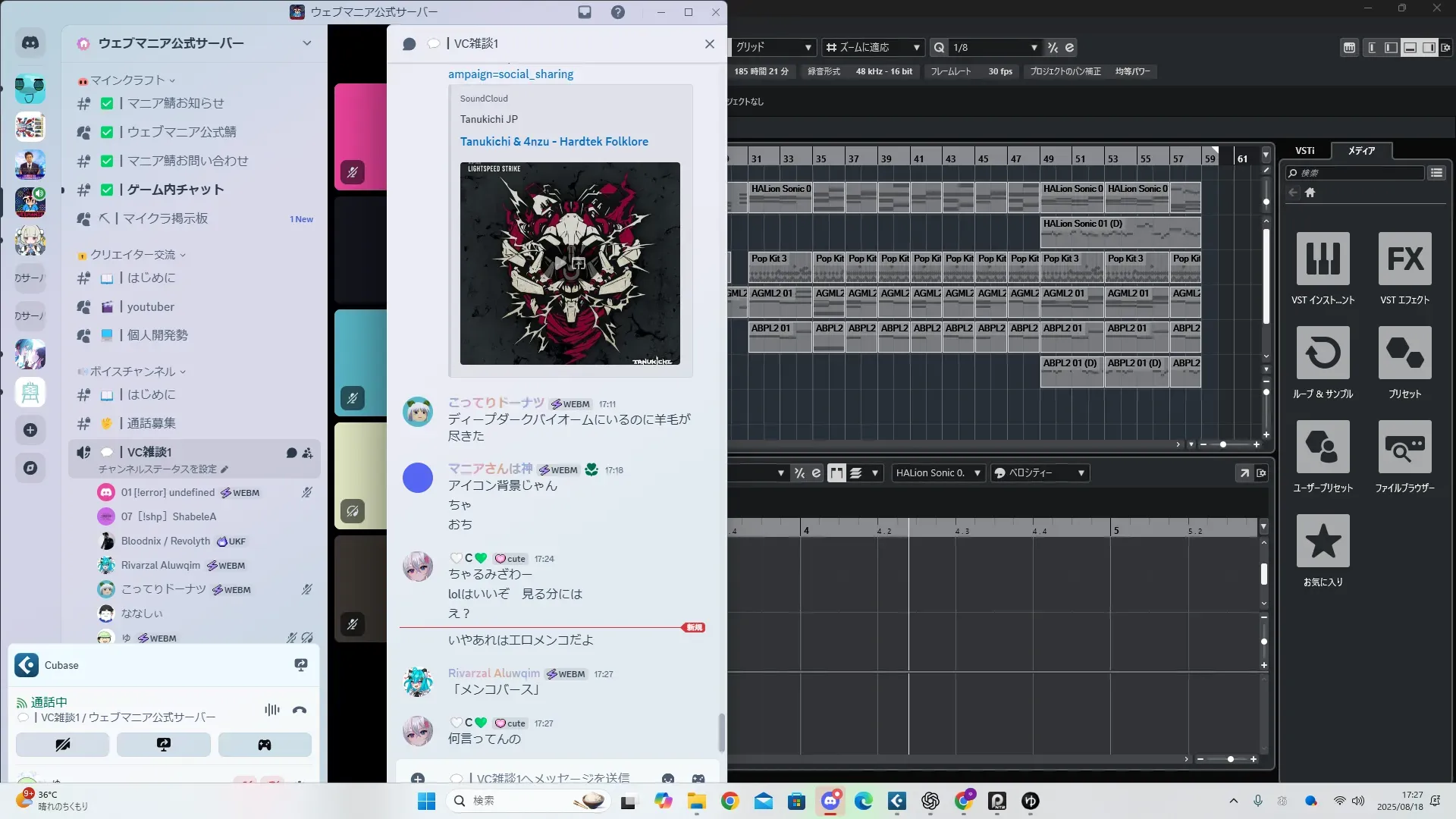Screen dimensions: 1456x819
Task: Toggle Discord noise suppression waveform icon
Action: (x=271, y=710)
